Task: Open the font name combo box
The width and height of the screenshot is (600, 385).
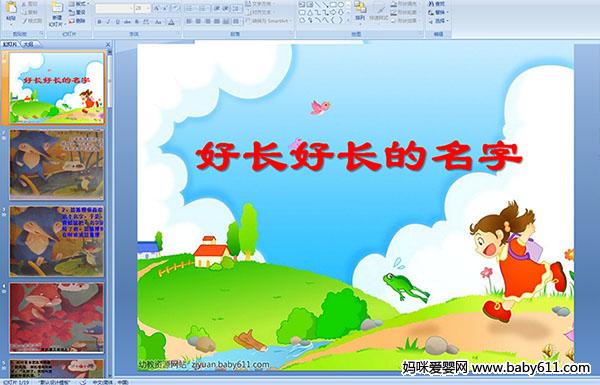Action: 114,8
